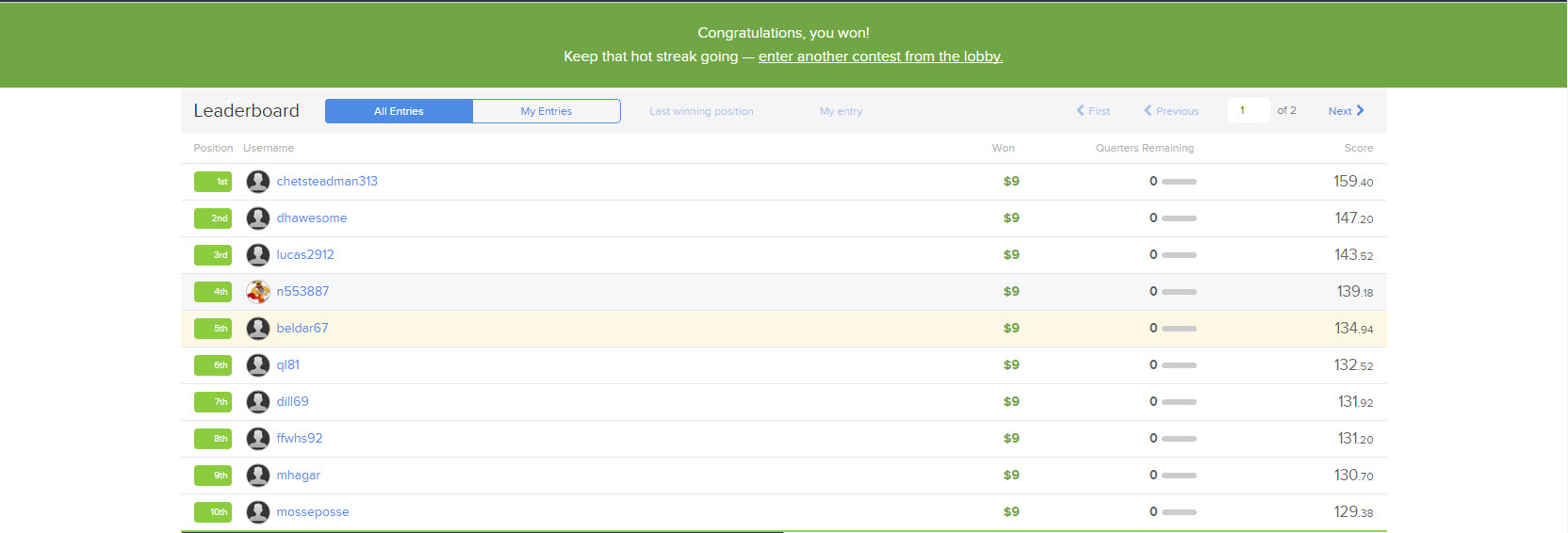Open lucas2912 profile link
Image resolution: width=1568 pixels, height=533 pixels.
pyautogui.click(x=305, y=255)
